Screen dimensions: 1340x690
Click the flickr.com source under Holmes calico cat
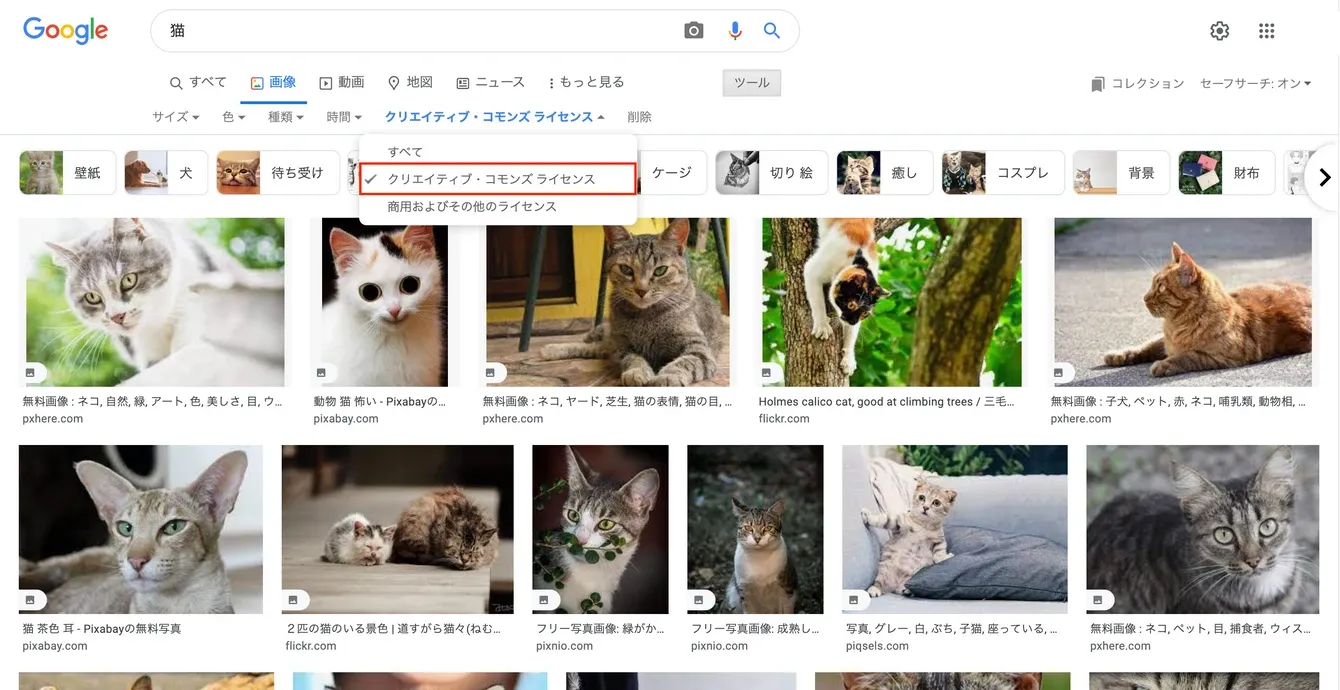[x=784, y=419]
